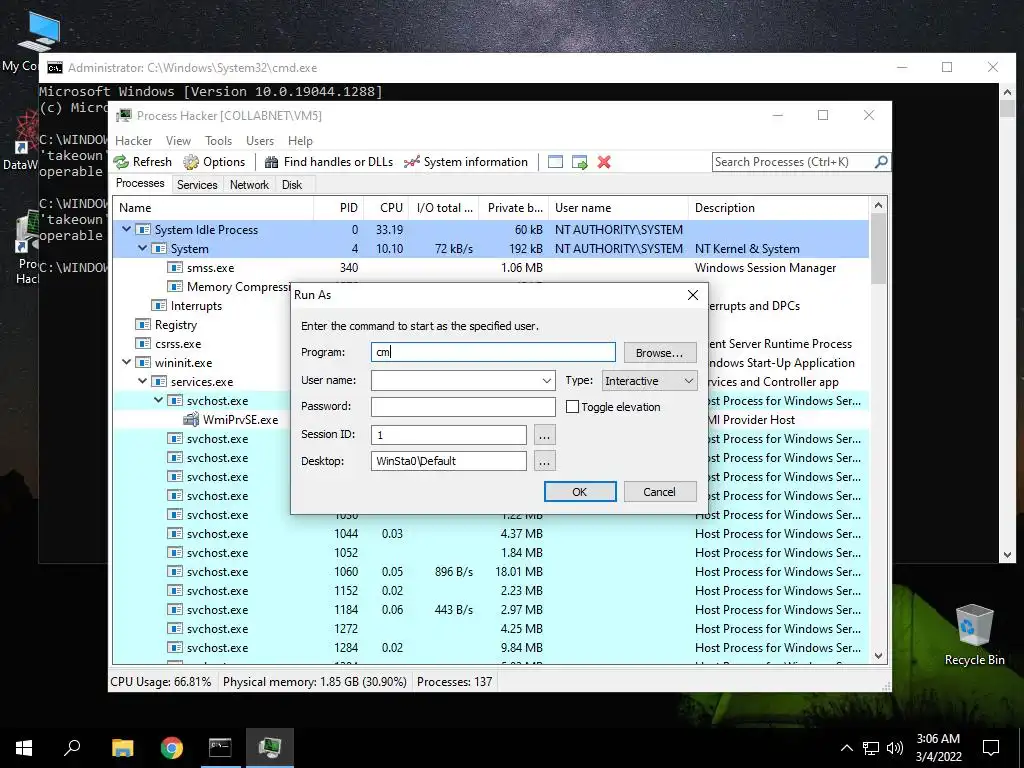Select the svchost.exe row with PID 1060

tap(491, 571)
